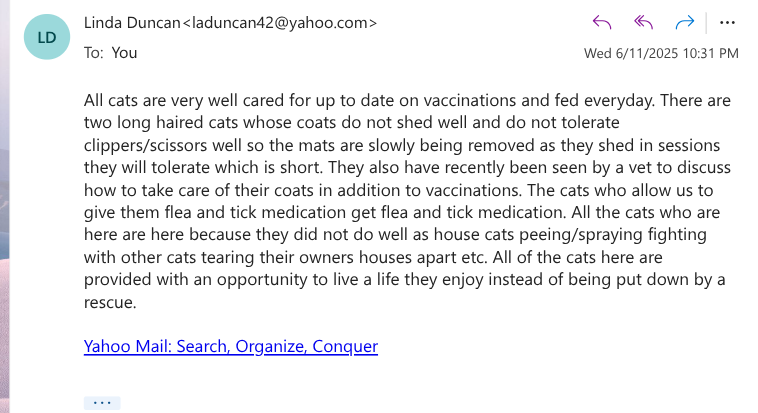Viewport: 758px width, 413px height.
Task: Forward this message using the blue arrow
Action: tap(685, 22)
